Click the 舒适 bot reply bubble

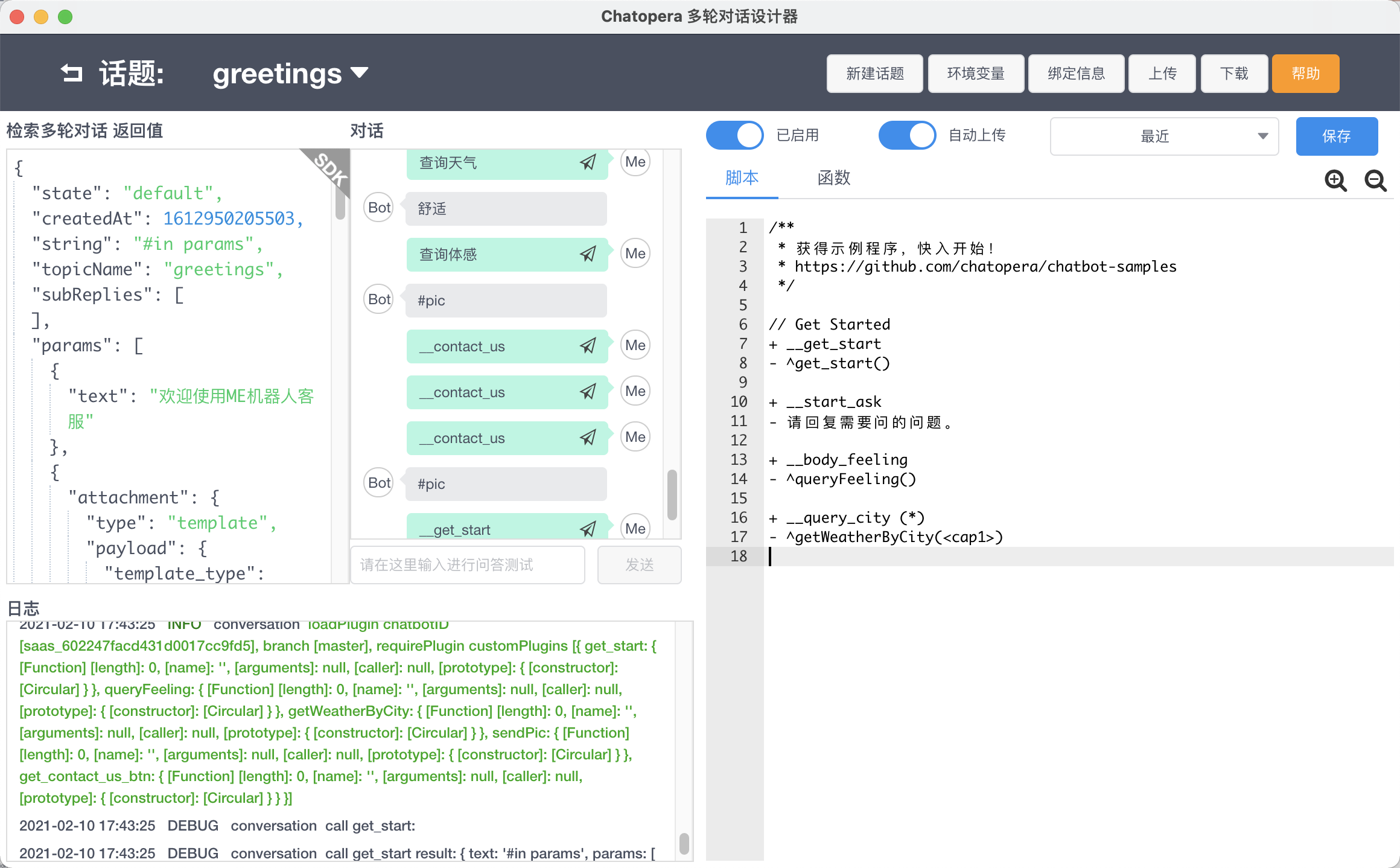coord(506,209)
